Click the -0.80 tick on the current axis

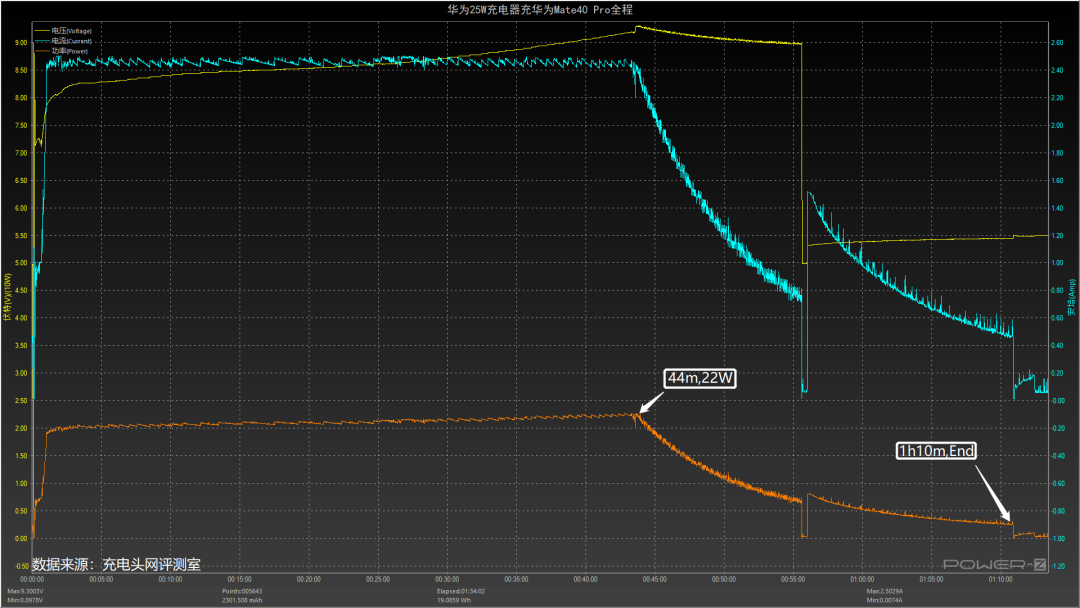(x=1057, y=511)
